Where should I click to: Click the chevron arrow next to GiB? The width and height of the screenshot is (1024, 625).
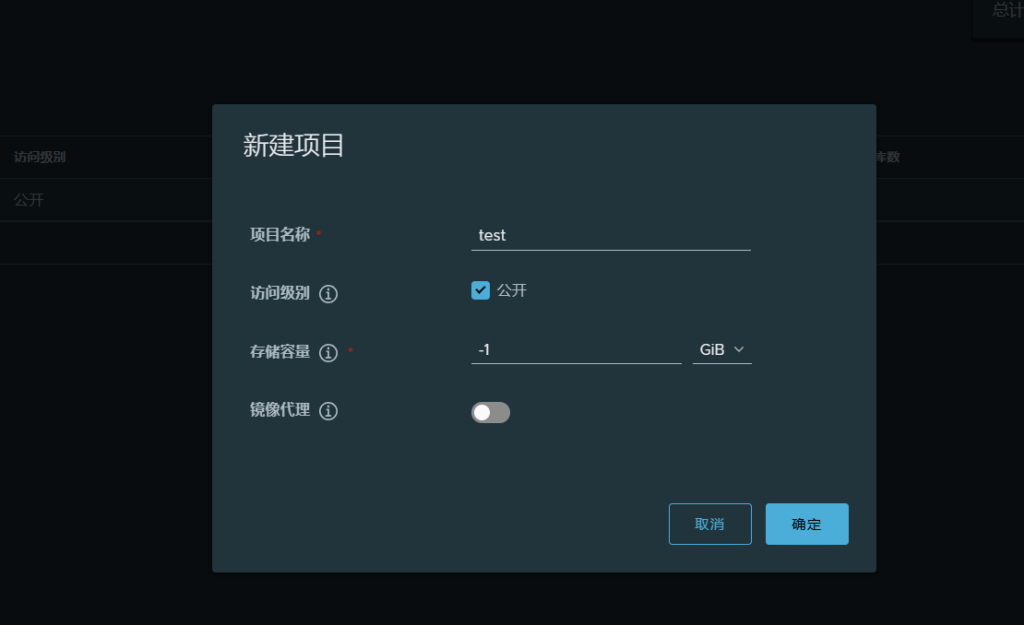pos(740,350)
